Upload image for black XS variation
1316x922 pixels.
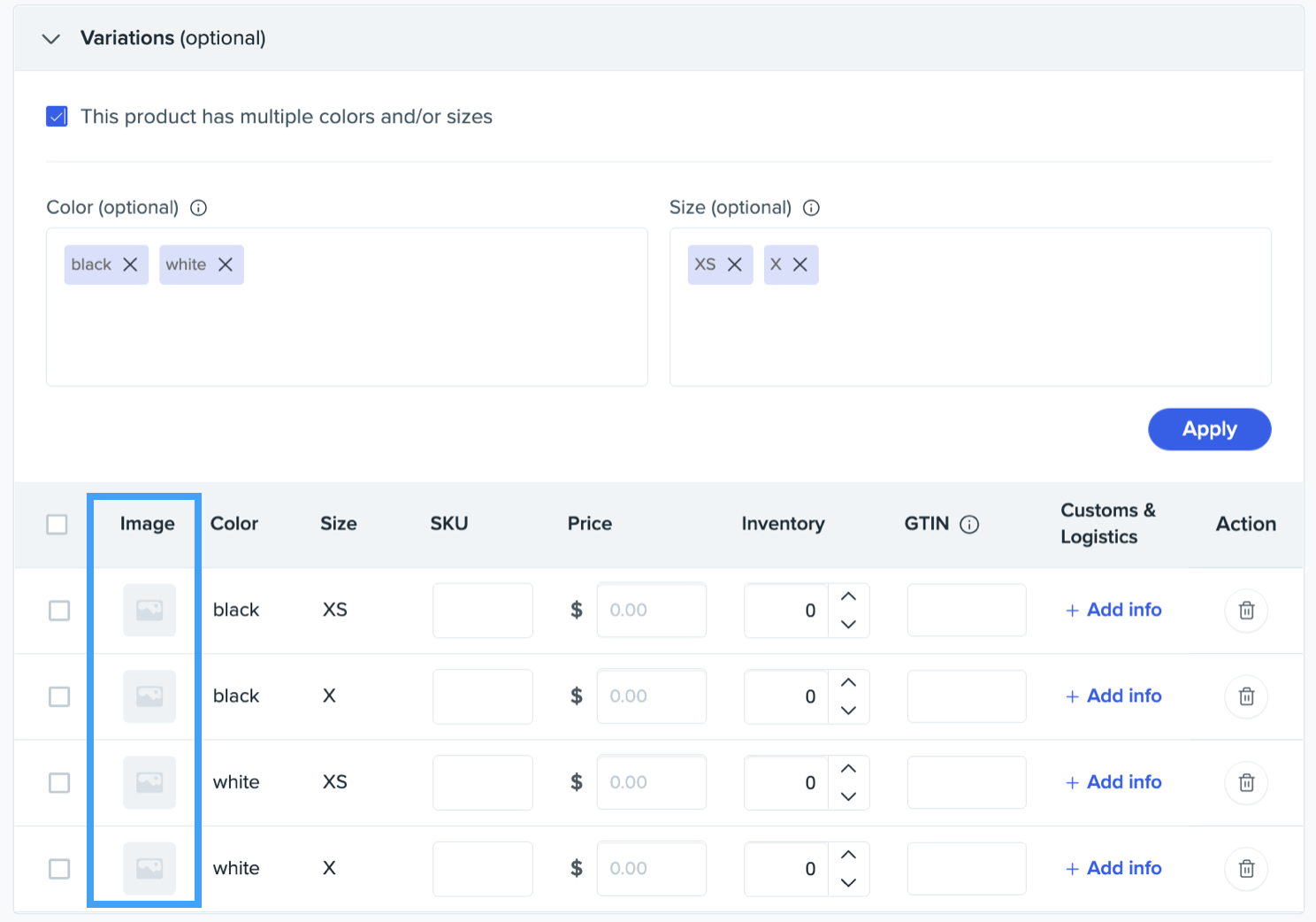pos(149,611)
